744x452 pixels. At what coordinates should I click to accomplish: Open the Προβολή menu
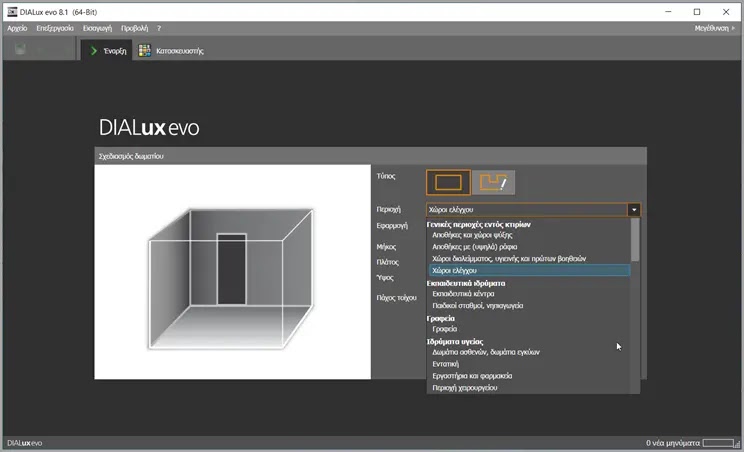click(x=134, y=28)
